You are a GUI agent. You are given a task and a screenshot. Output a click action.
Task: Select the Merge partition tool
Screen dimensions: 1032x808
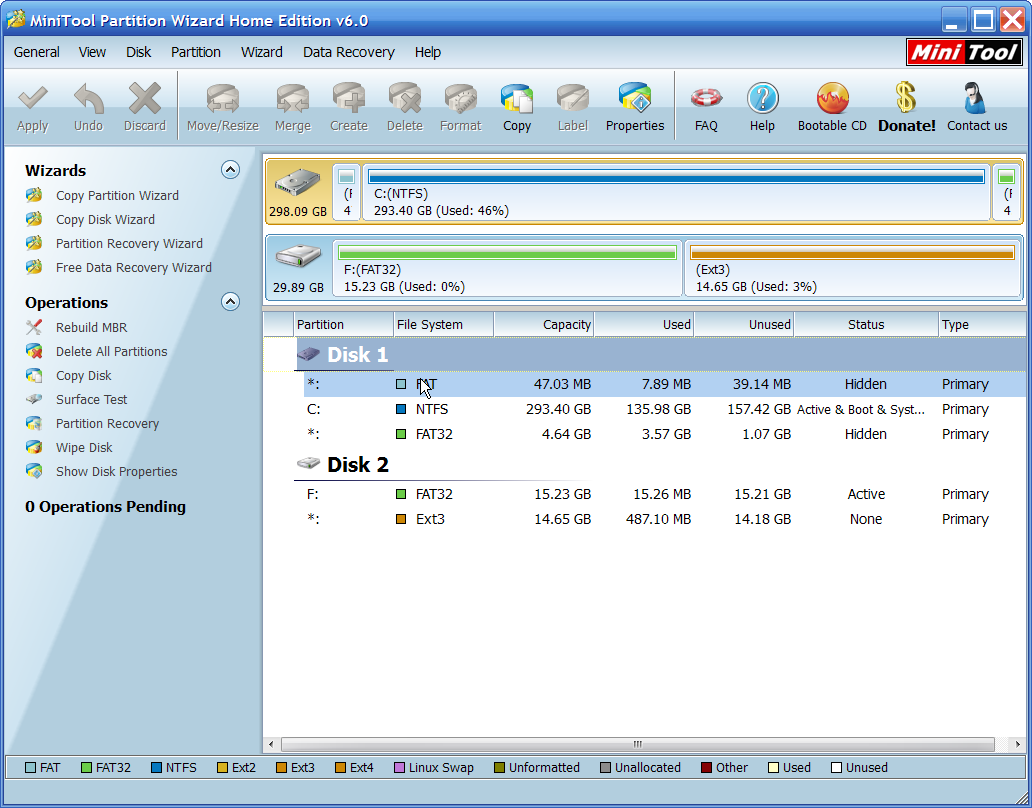click(x=292, y=108)
